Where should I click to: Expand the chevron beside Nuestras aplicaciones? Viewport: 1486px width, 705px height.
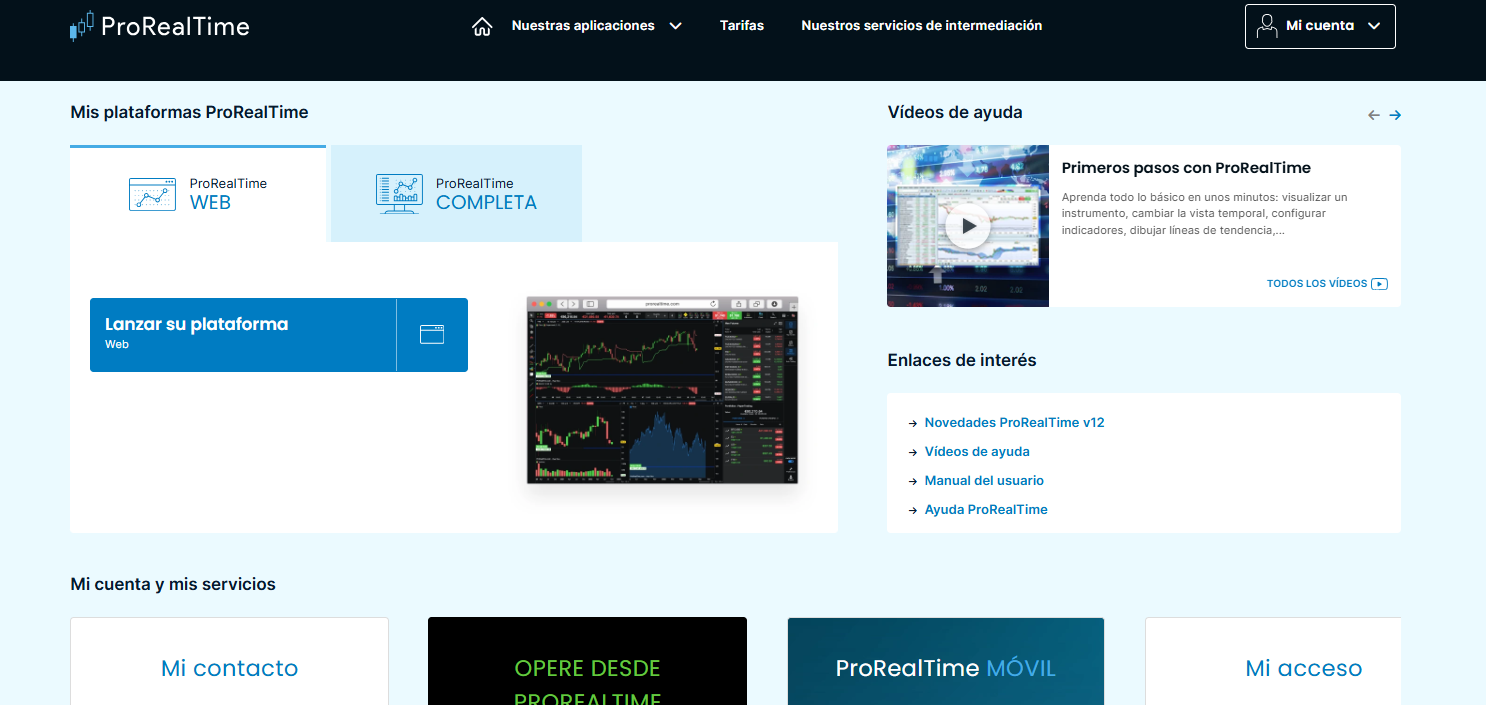675,26
